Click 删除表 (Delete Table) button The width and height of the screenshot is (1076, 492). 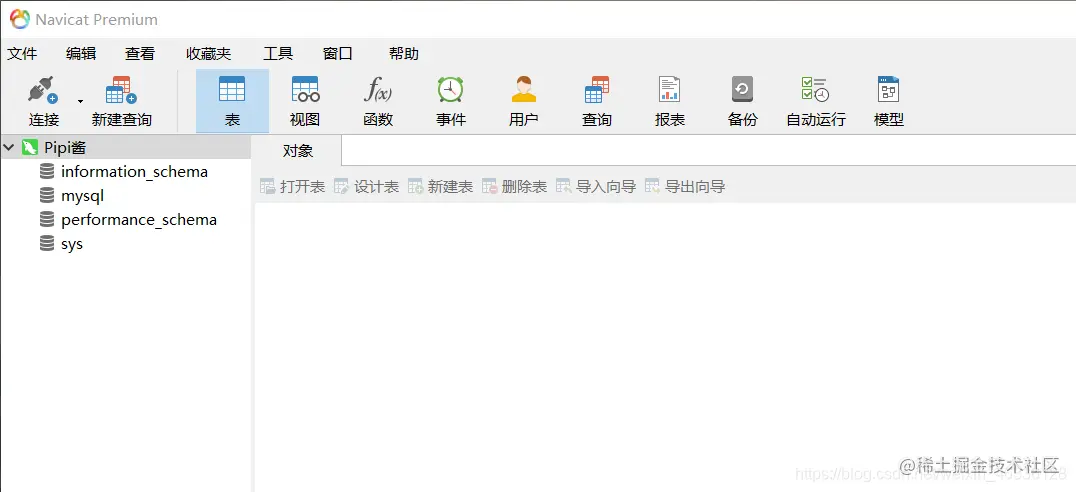click(515, 187)
